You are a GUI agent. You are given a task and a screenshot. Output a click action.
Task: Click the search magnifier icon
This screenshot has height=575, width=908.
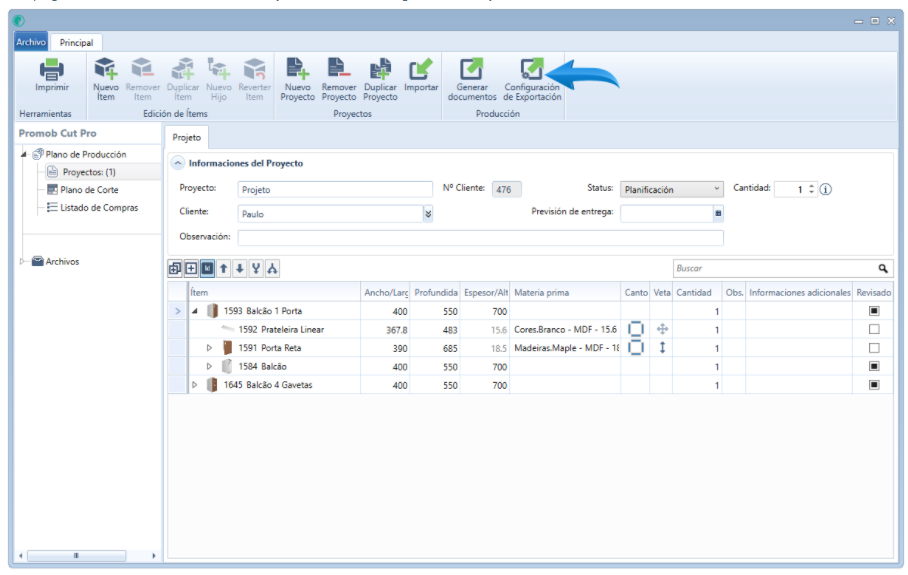[883, 268]
